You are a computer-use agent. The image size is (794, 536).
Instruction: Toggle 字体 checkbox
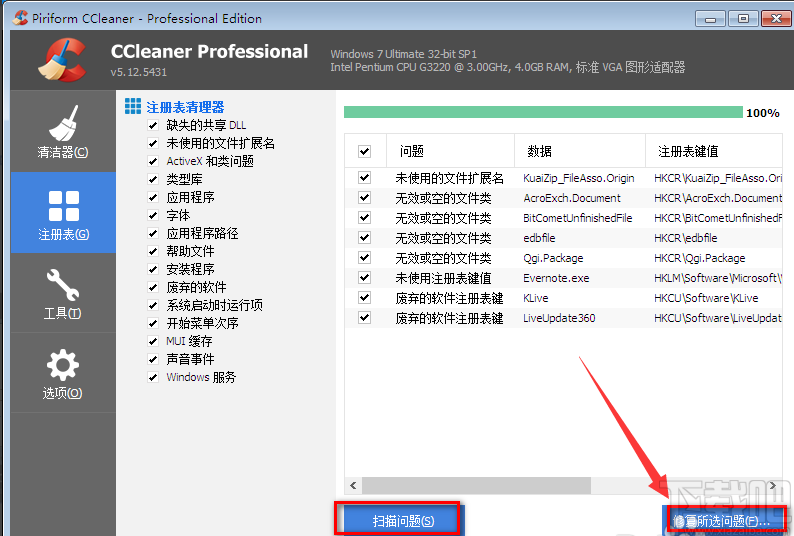(x=153, y=215)
